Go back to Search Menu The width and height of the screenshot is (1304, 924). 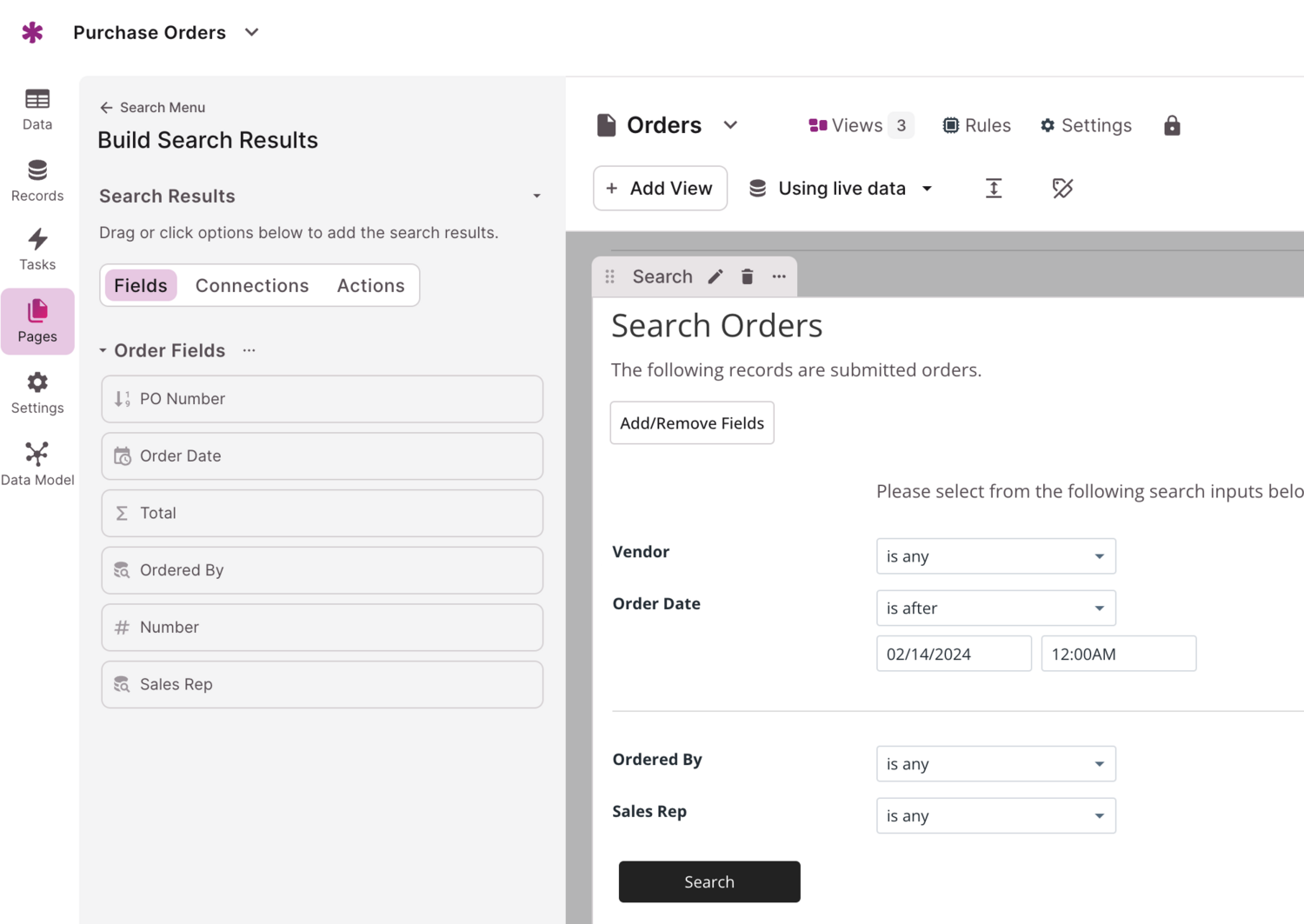coord(153,107)
